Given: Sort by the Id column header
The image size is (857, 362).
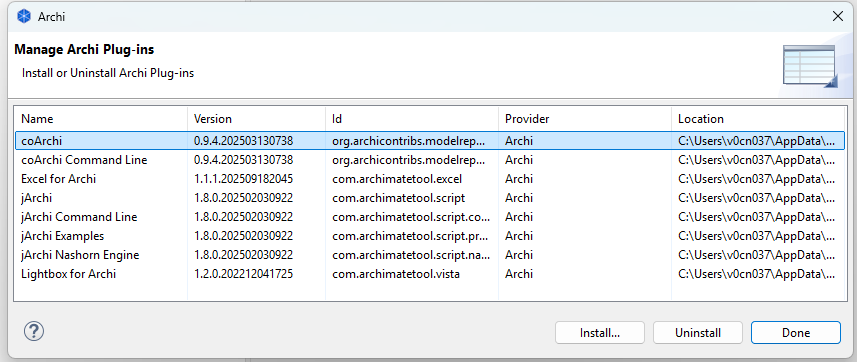Looking at the screenshot, I should 412,119.
